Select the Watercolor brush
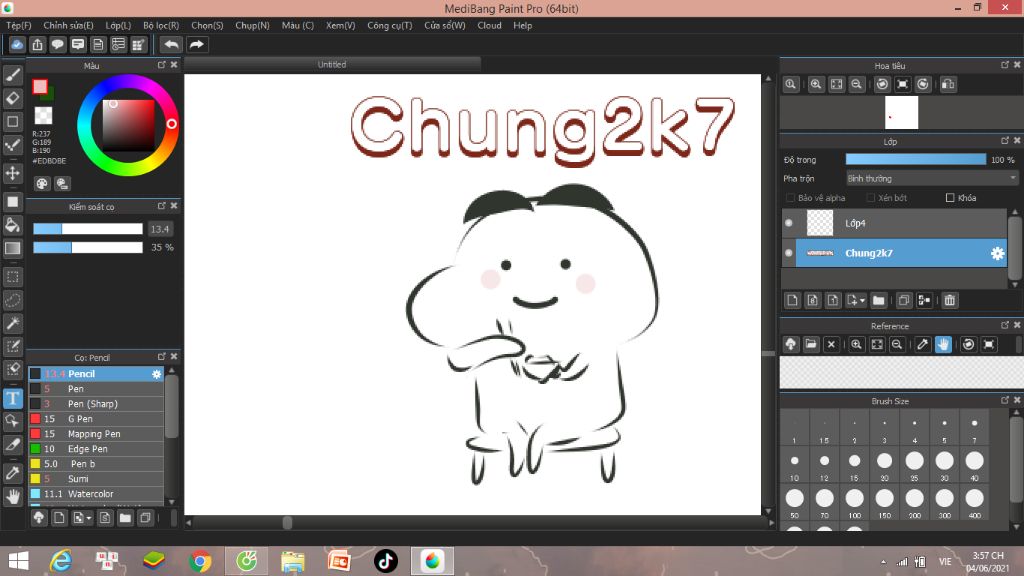This screenshot has width=1024, height=576. point(96,494)
